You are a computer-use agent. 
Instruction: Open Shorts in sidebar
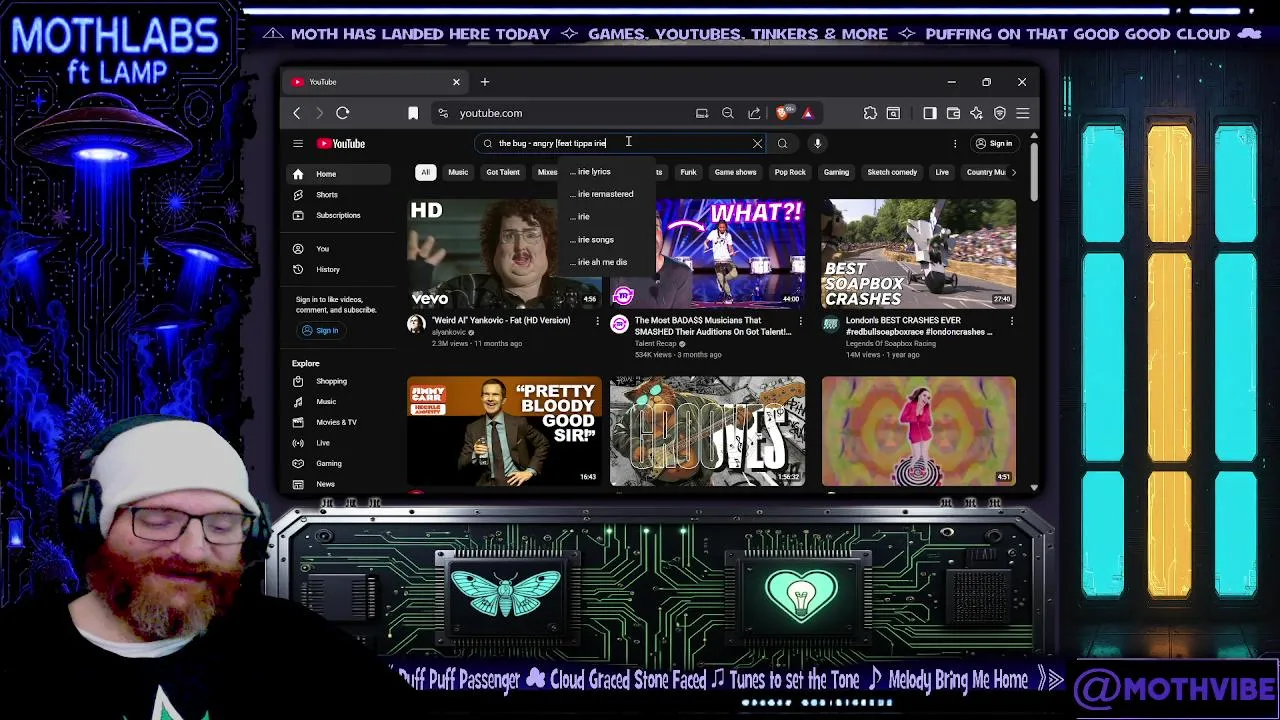coord(340,195)
